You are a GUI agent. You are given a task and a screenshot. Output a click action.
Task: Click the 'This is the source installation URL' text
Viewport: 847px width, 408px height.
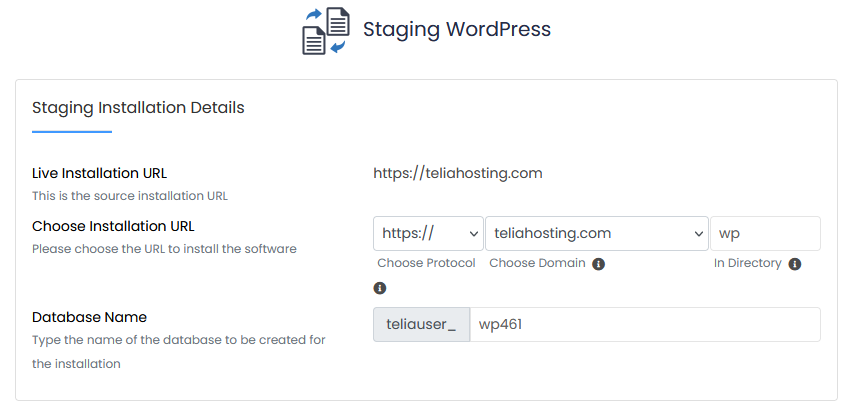pyautogui.click(x=130, y=196)
